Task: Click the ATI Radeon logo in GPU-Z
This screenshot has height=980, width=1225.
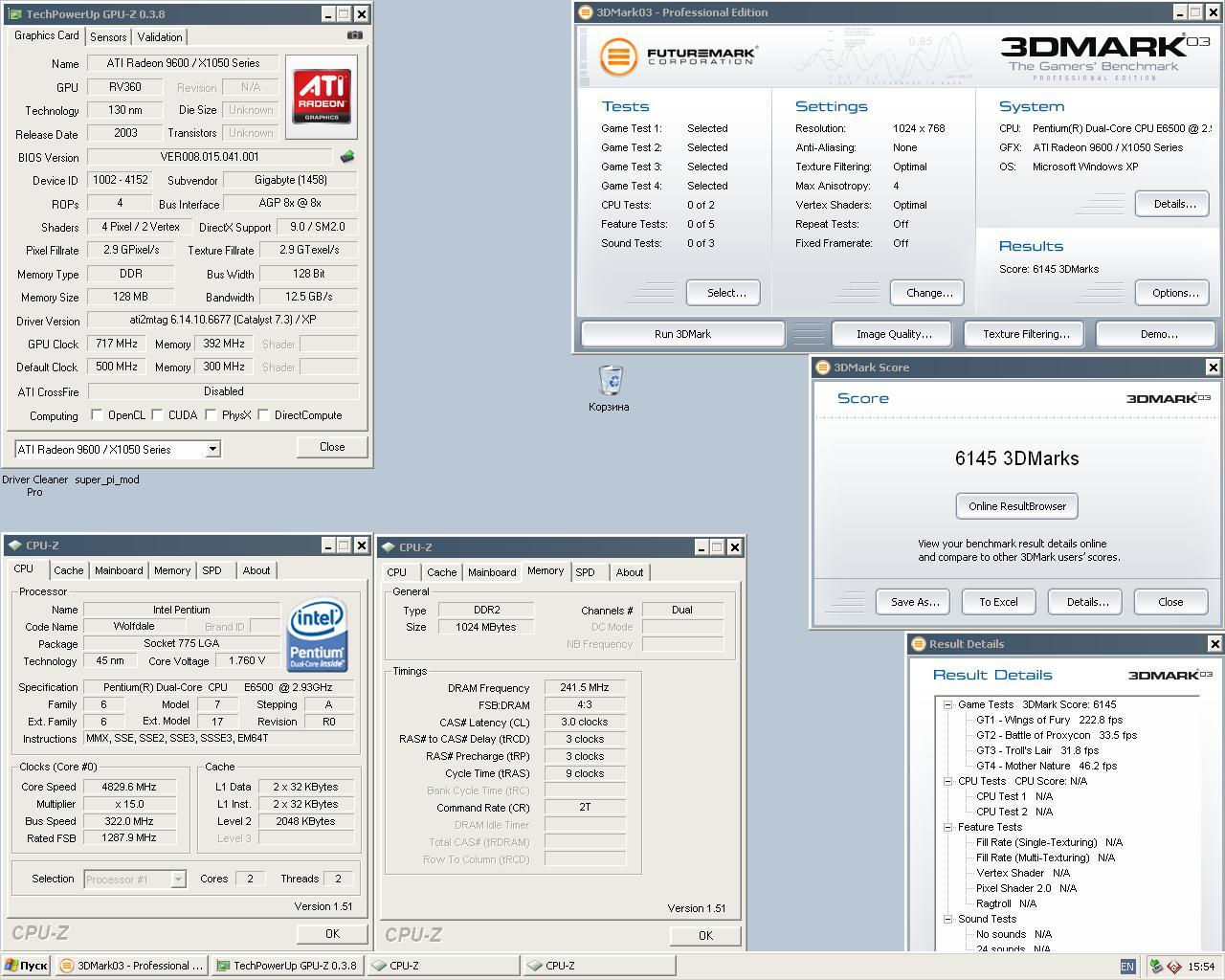Action: click(322, 96)
